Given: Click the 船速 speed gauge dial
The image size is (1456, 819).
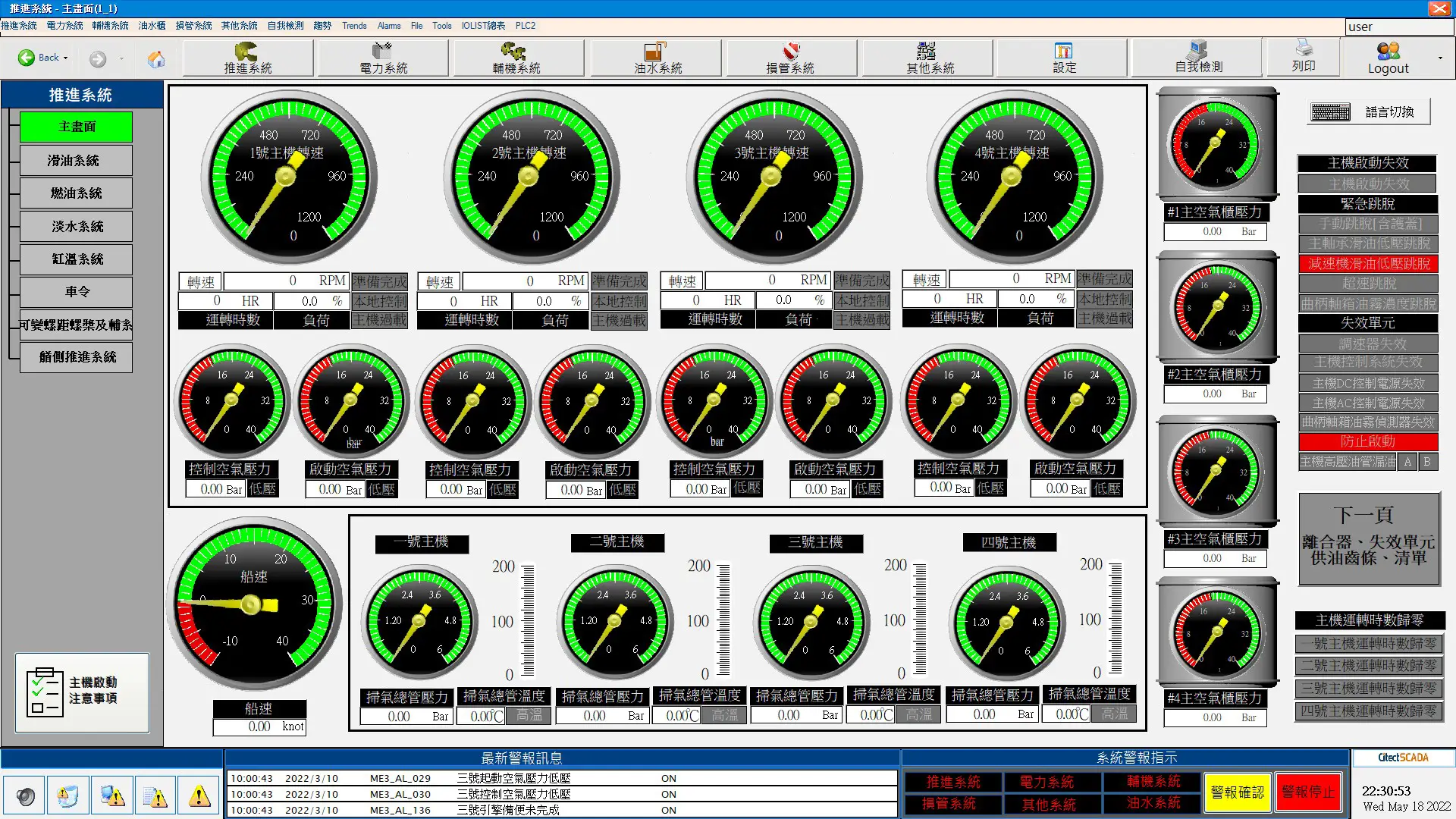Looking at the screenshot, I should [x=253, y=604].
